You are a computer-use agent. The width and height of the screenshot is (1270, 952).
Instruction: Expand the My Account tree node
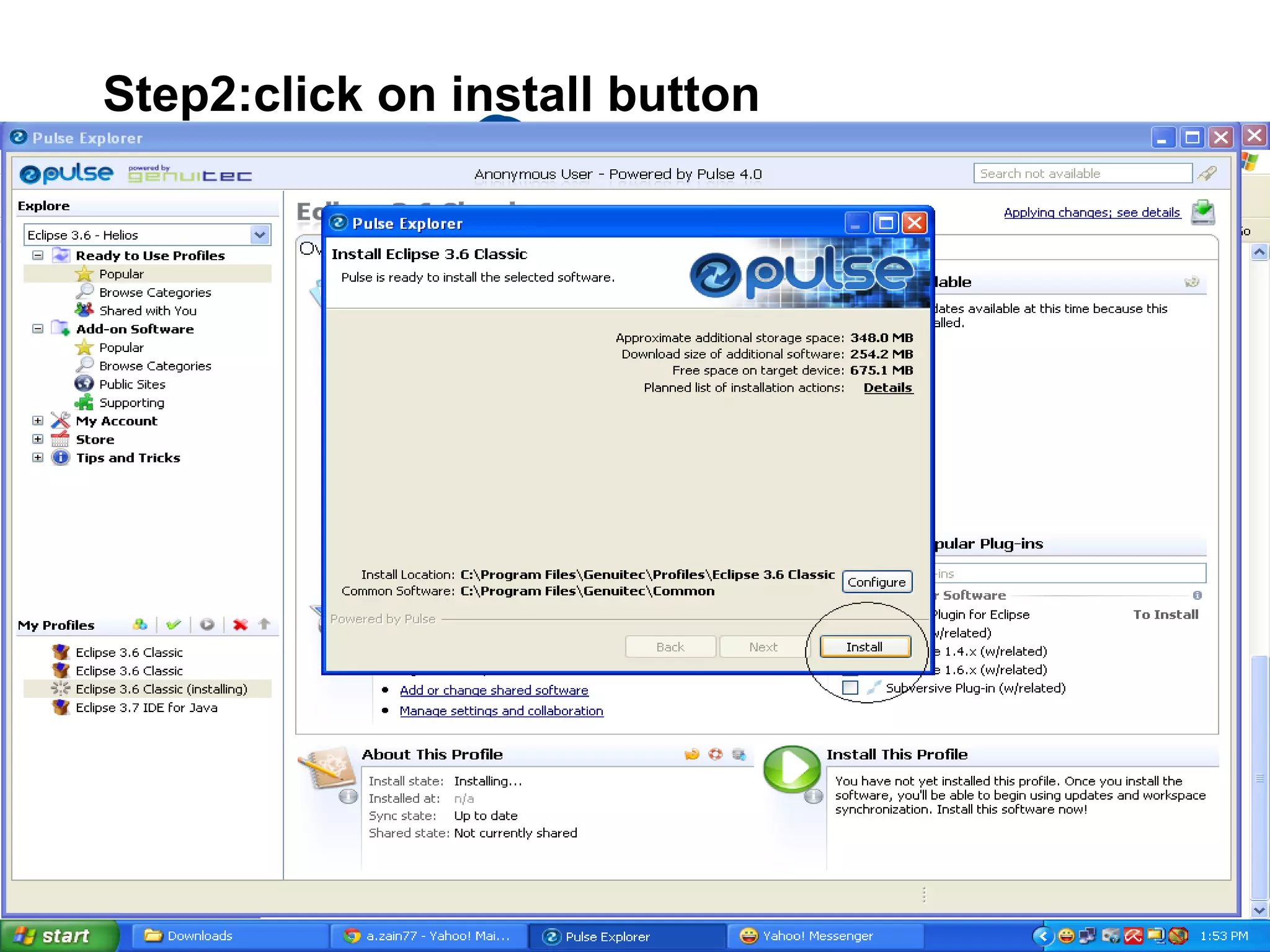point(38,421)
